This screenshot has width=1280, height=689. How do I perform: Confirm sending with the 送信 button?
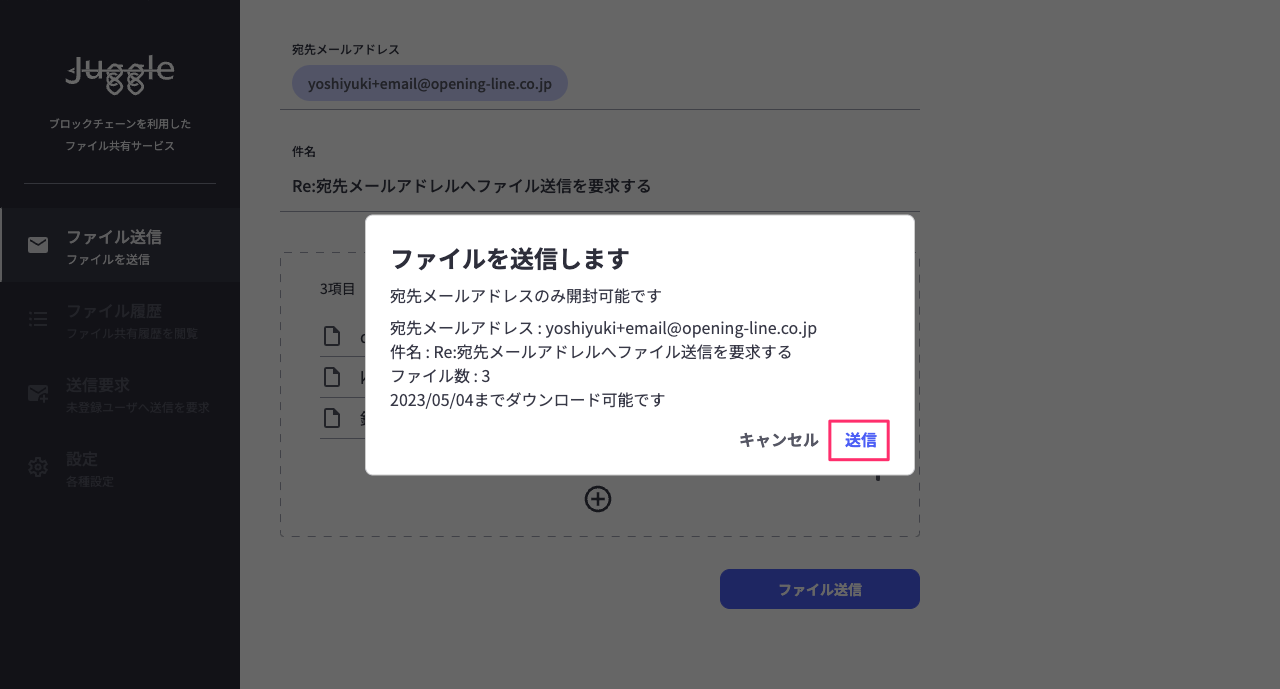859,440
